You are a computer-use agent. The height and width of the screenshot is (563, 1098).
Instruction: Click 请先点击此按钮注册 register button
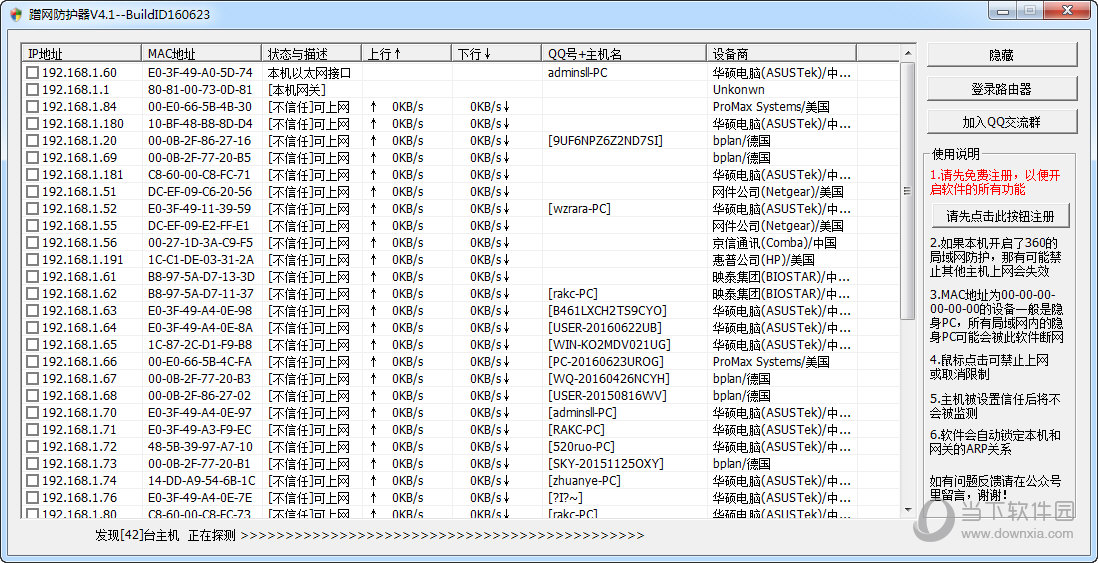1001,216
